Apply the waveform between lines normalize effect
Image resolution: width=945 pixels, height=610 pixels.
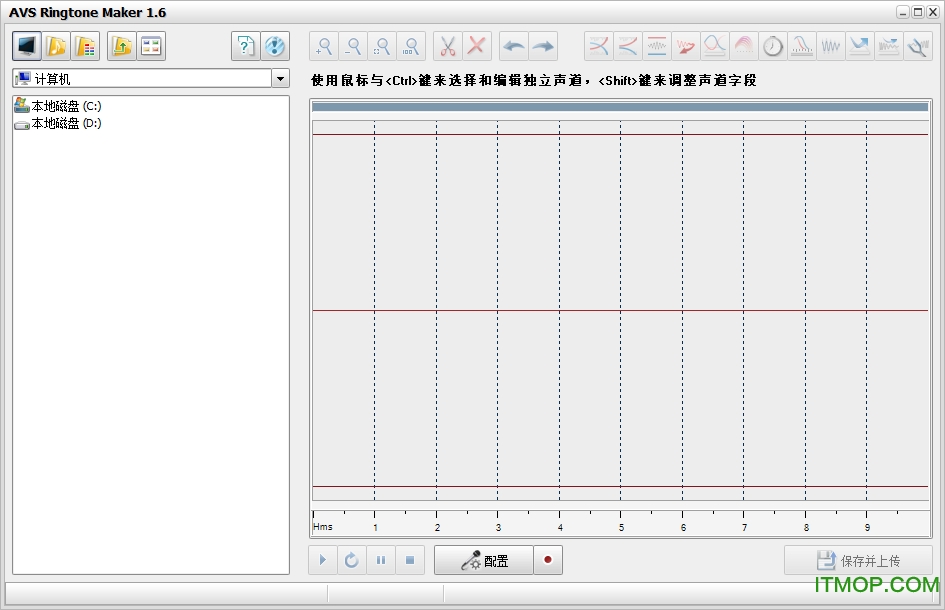tap(656, 46)
